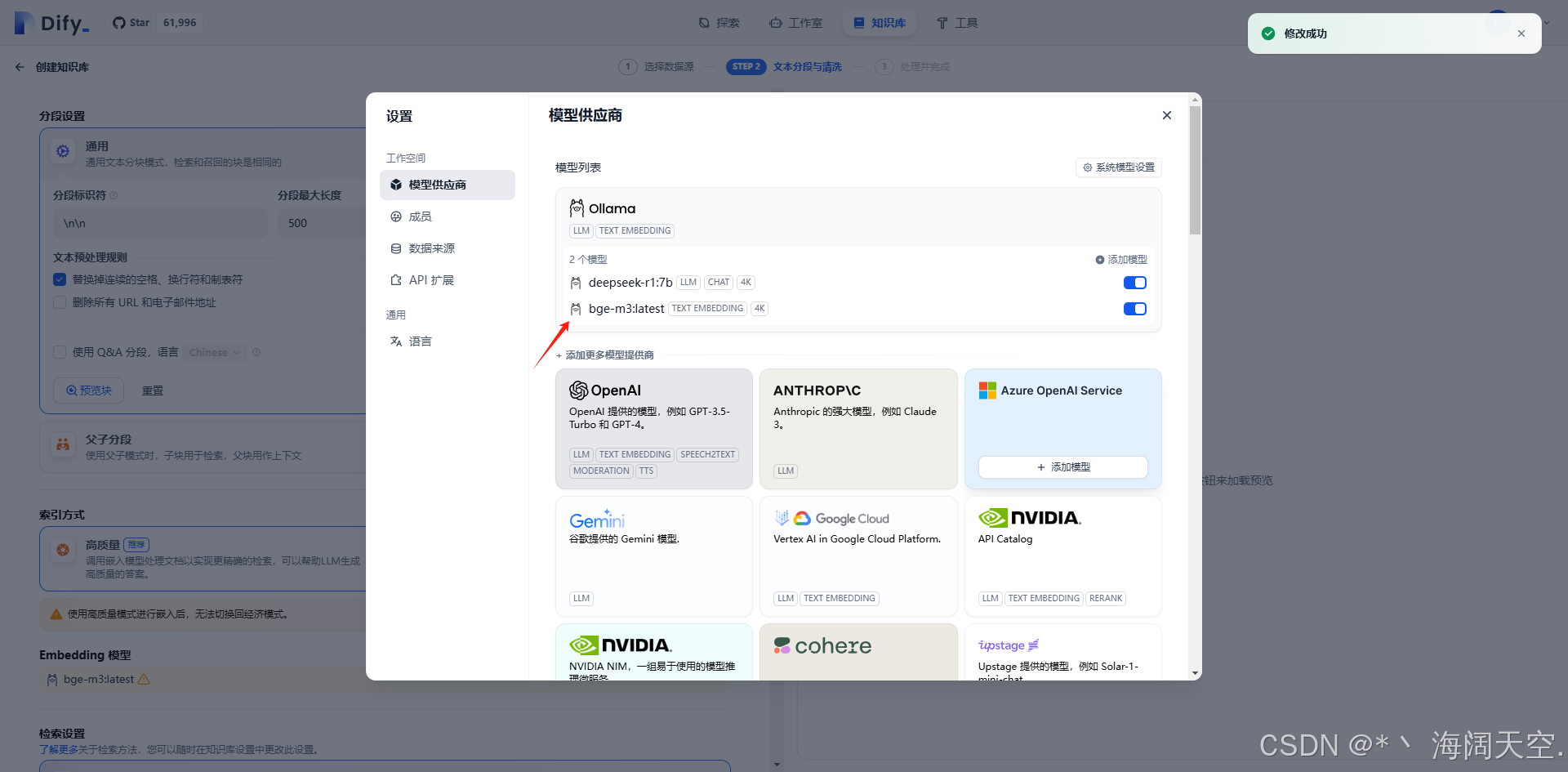Click the Ollama llama logo
The width and height of the screenshot is (1568, 772).
[x=577, y=208]
